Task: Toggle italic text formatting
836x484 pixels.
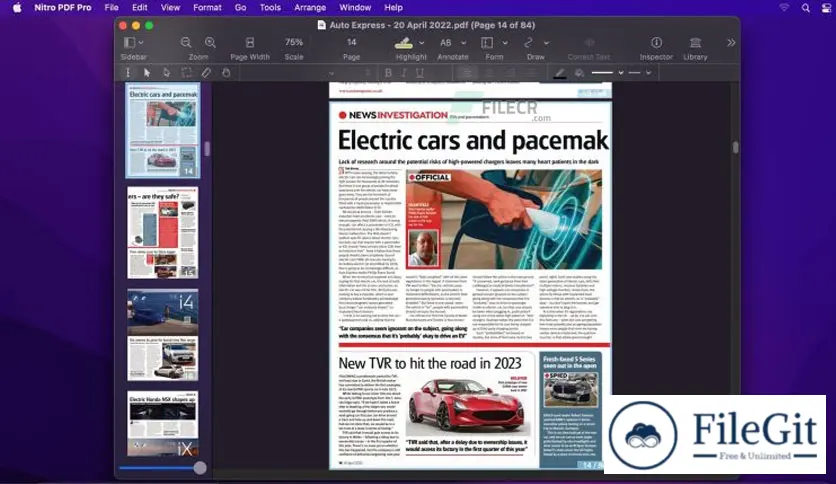Action: (x=404, y=73)
